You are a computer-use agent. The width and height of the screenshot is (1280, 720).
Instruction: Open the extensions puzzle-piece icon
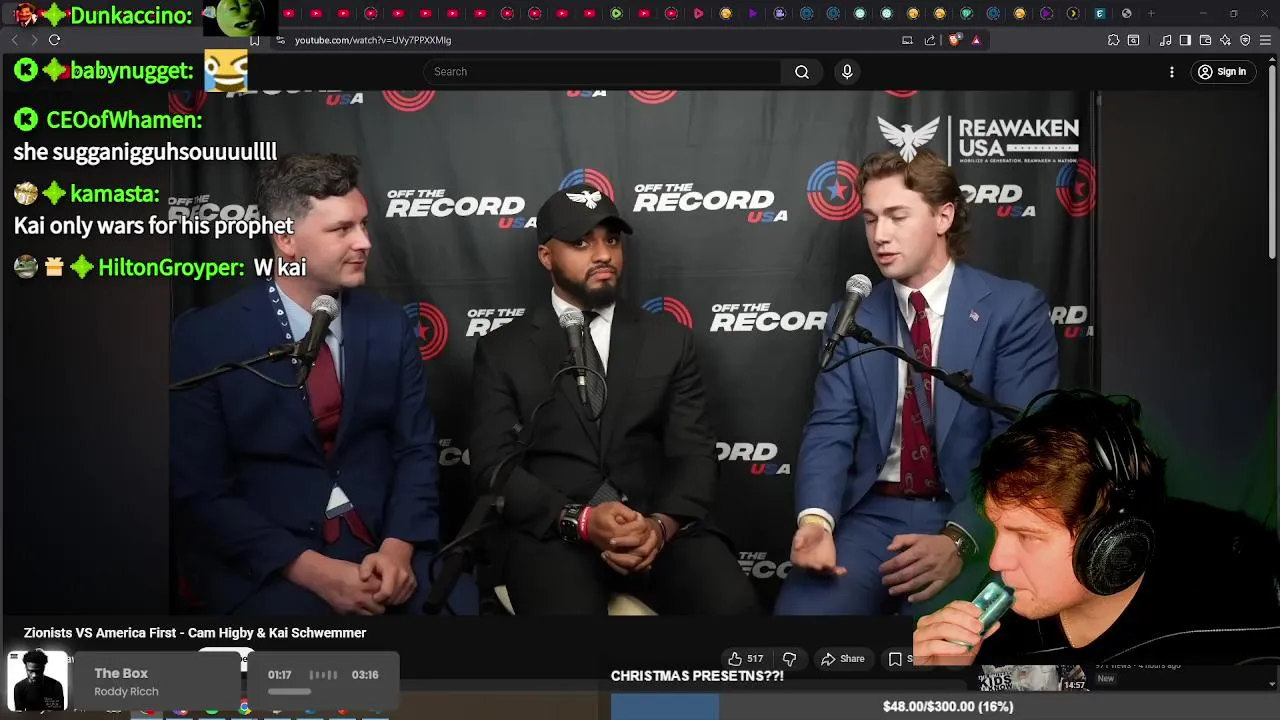click(x=1113, y=40)
